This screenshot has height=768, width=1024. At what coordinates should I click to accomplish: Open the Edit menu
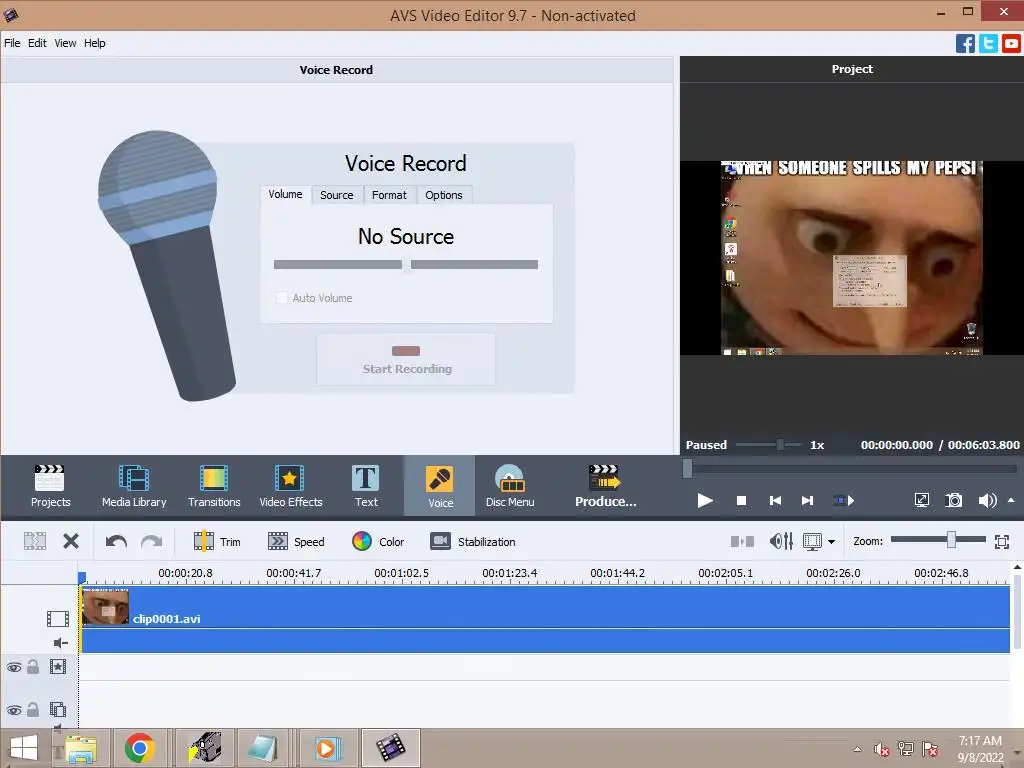37,43
